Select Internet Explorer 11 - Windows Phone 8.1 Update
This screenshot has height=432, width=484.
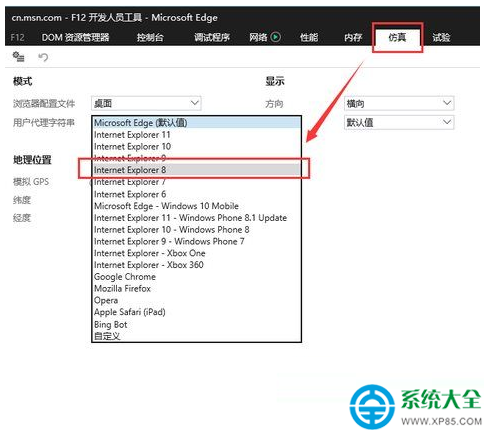pos(196,218)
